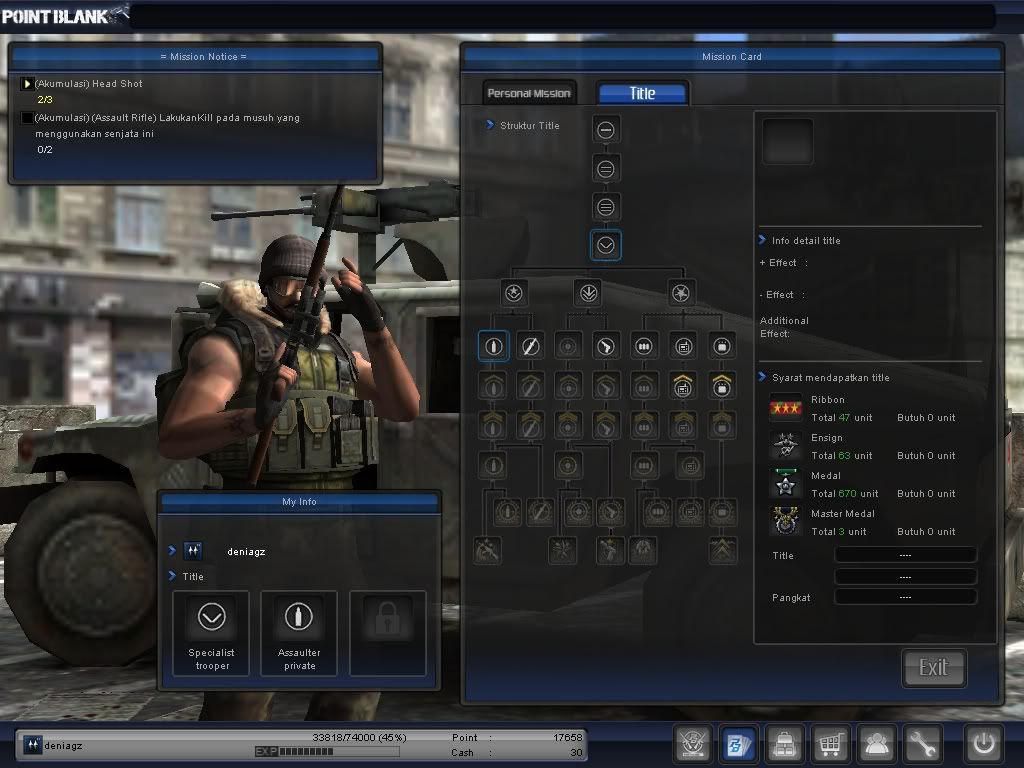Select the highlighted chevron trooper title icon
1024x768 pixels.
point(605,246)
